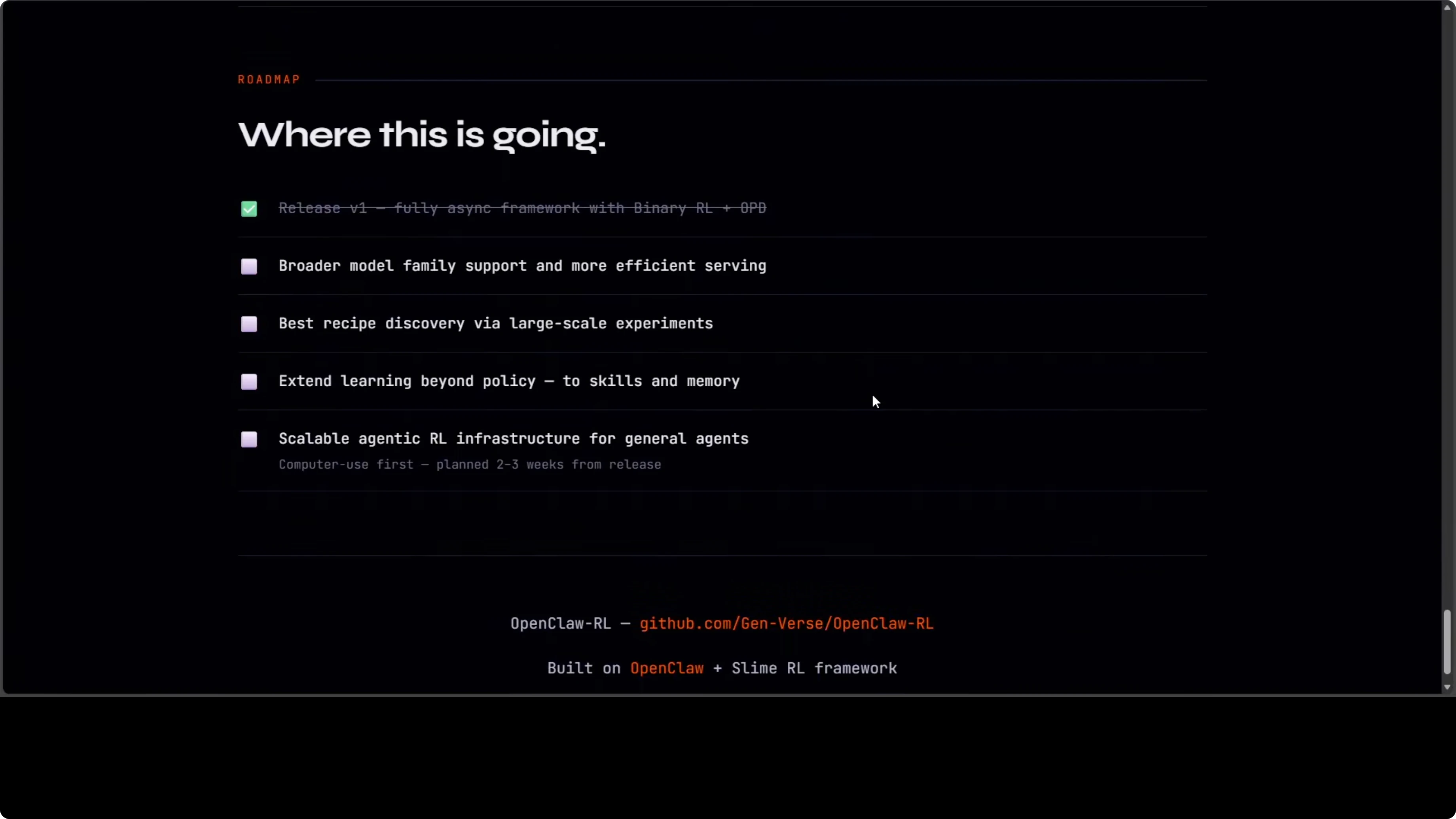Viewport: 1456px width, 819px height.
Task: Check the "Extend learning beyond policy" checkbox
Action: [x=249, y=381]
